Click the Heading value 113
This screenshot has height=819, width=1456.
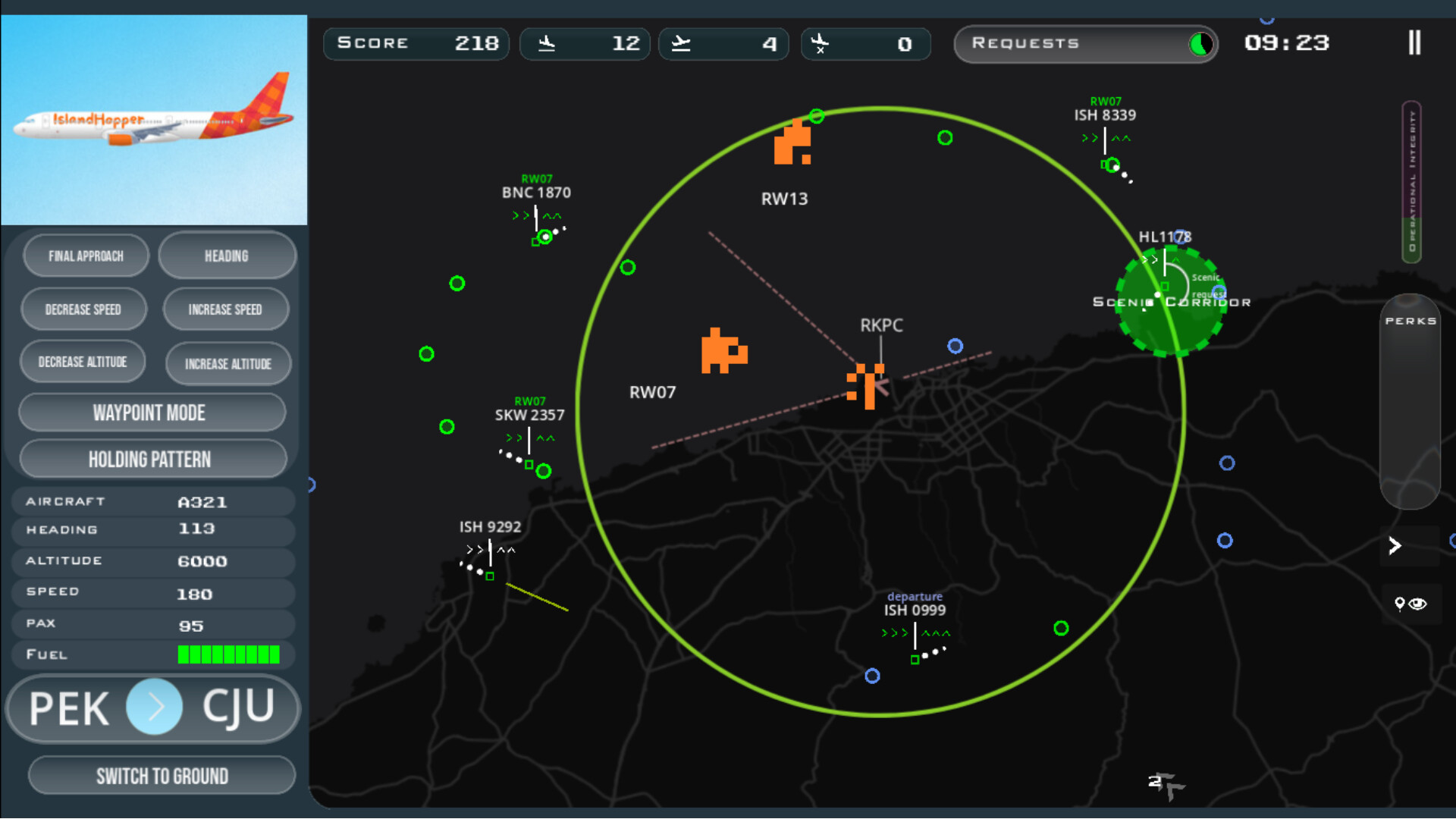196,529
